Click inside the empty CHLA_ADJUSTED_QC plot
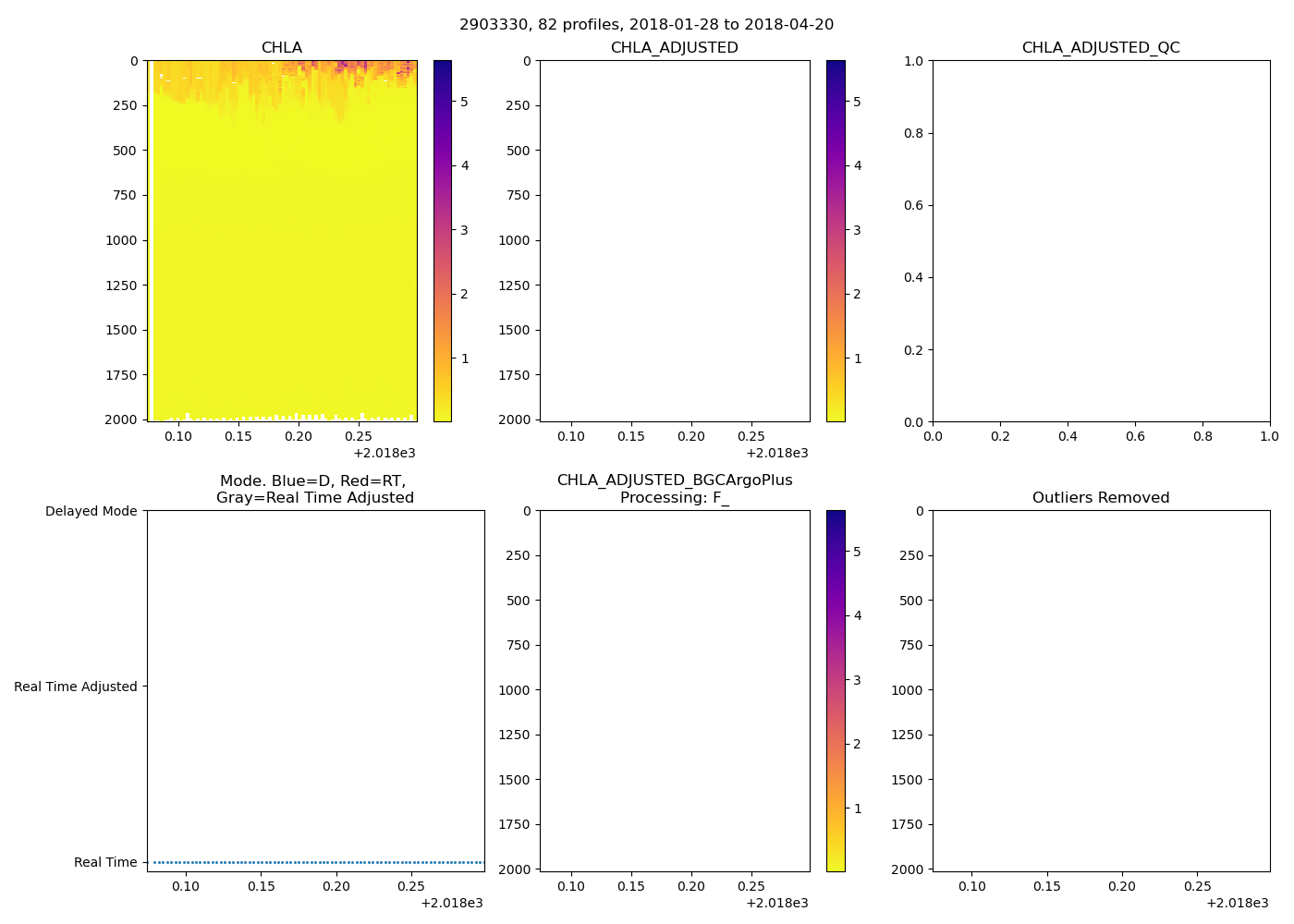Screen dimensions: 1294x924 (1100, 240)
